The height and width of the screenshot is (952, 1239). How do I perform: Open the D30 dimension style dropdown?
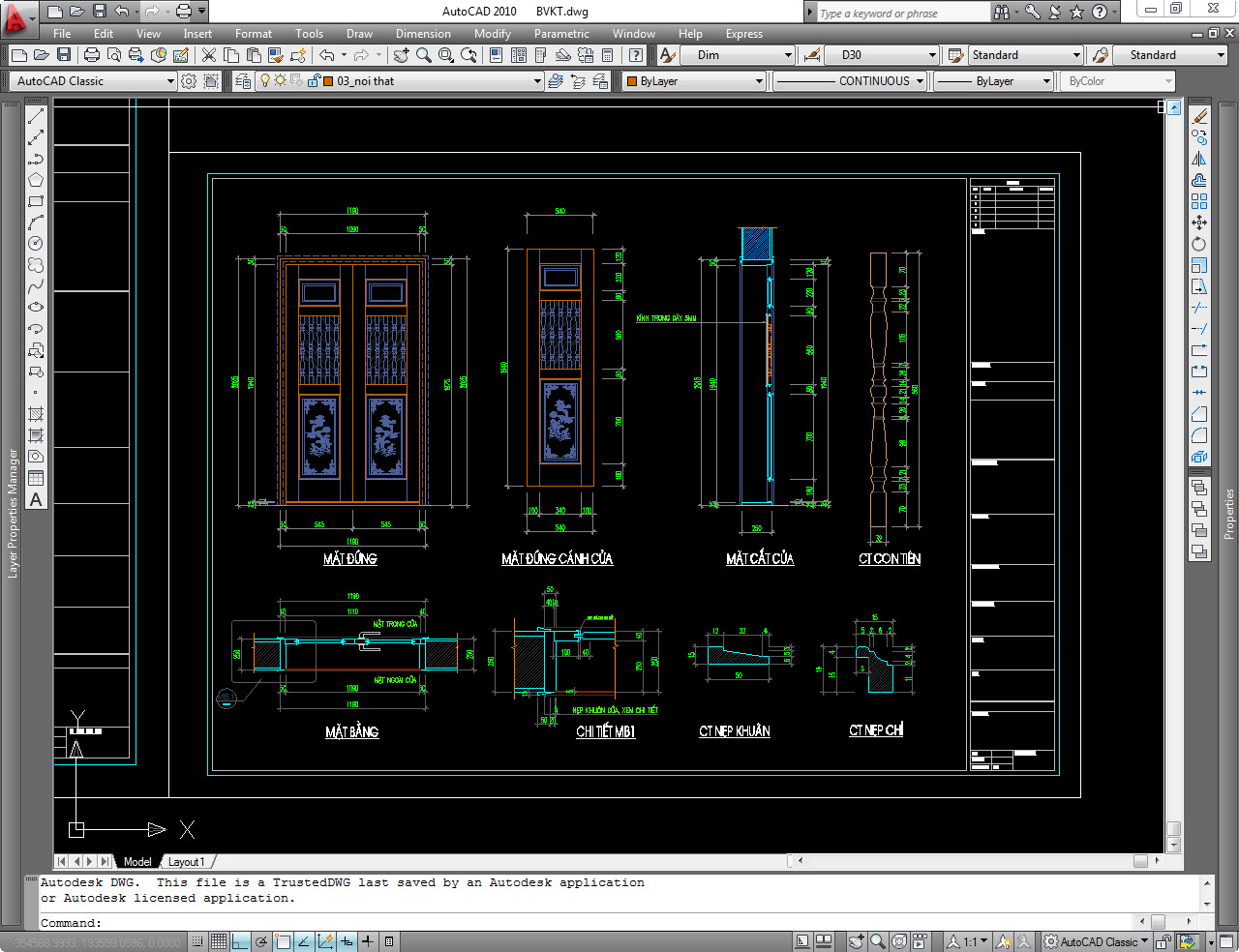pos(932,55)
